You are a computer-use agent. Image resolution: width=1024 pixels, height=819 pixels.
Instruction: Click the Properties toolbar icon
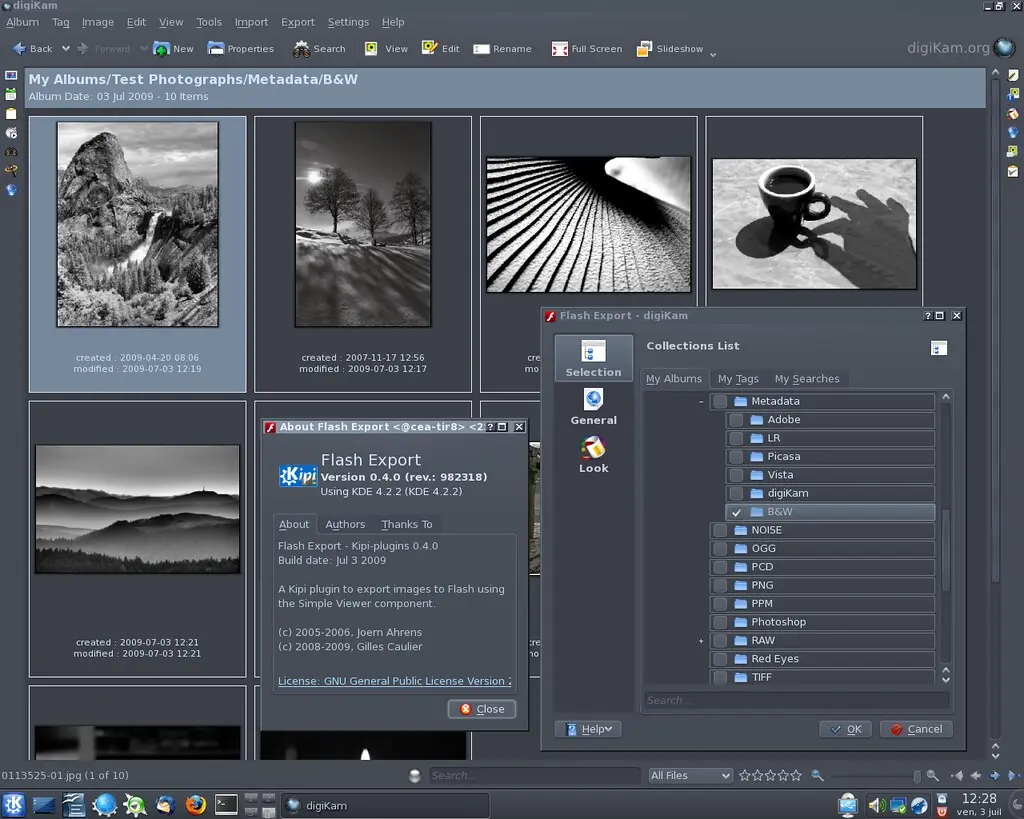pos(216,48)
